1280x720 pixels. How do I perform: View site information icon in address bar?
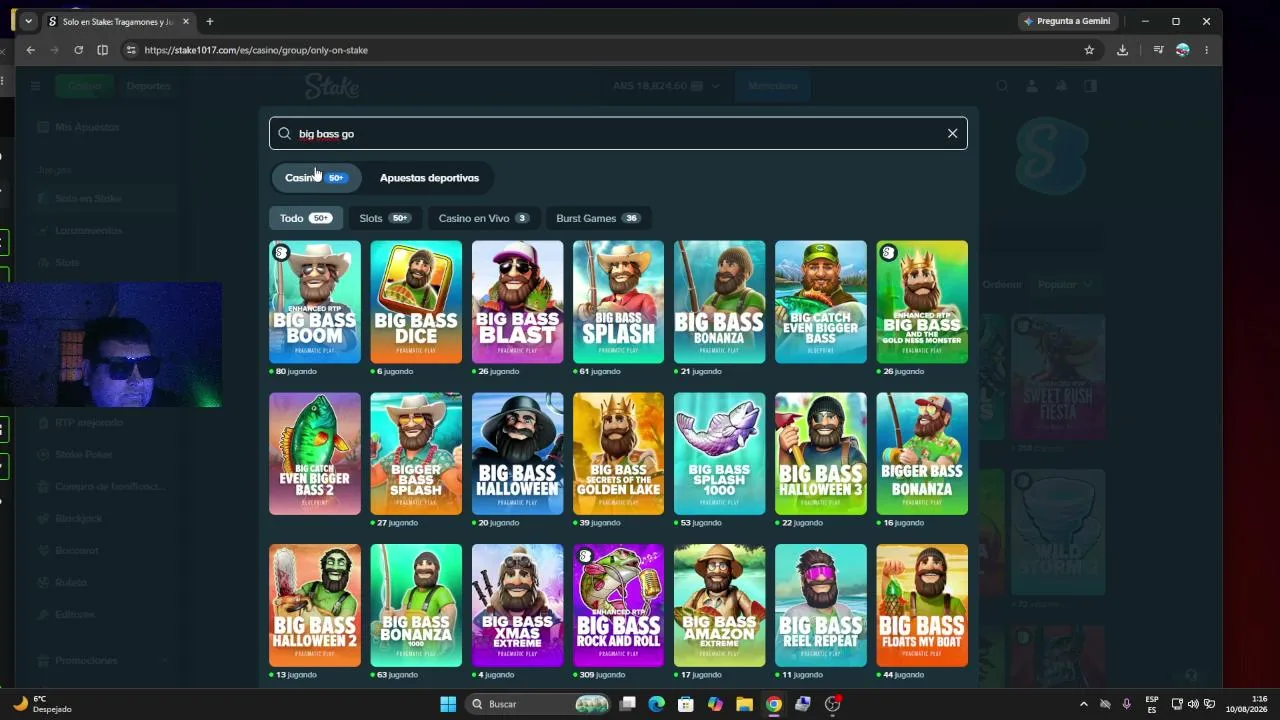pyautogui.click(x=131, y=50)
